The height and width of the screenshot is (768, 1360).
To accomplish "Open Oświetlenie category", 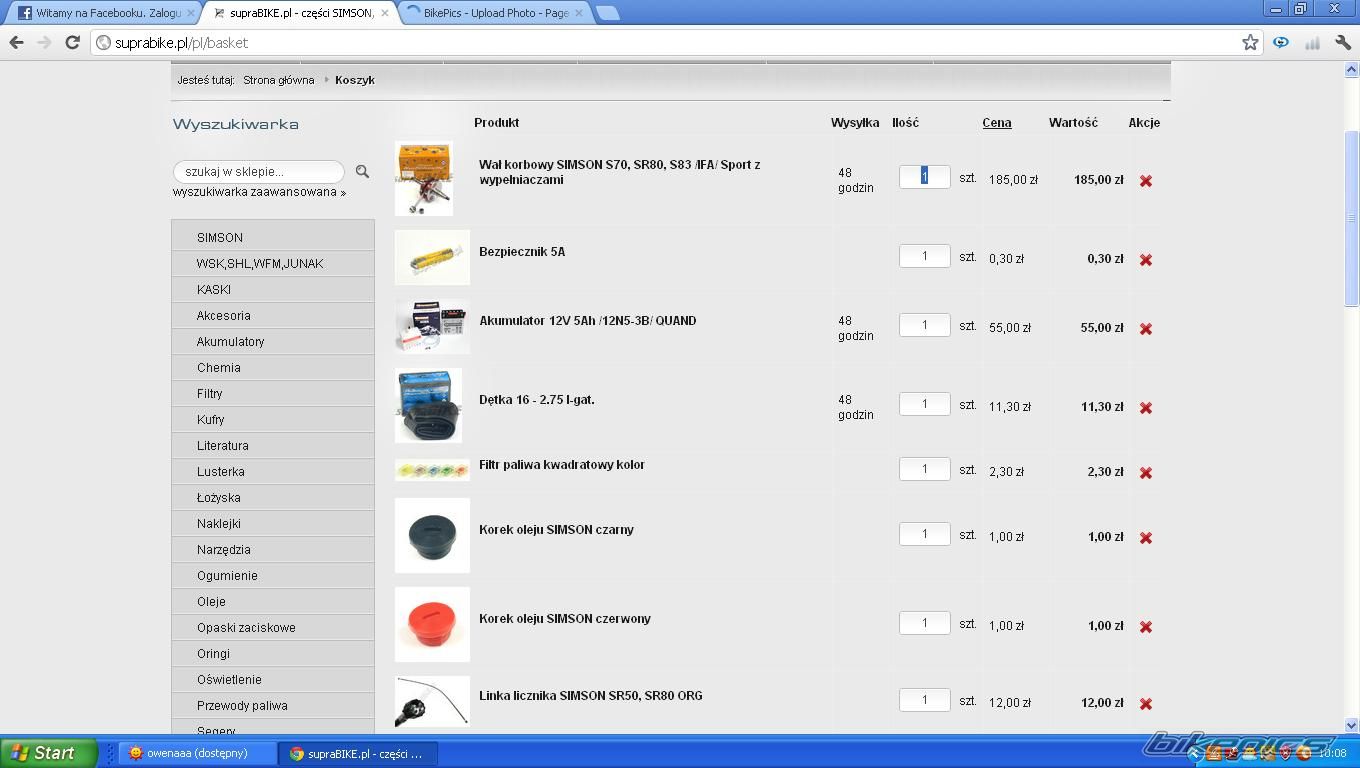I will pos(273,680).
